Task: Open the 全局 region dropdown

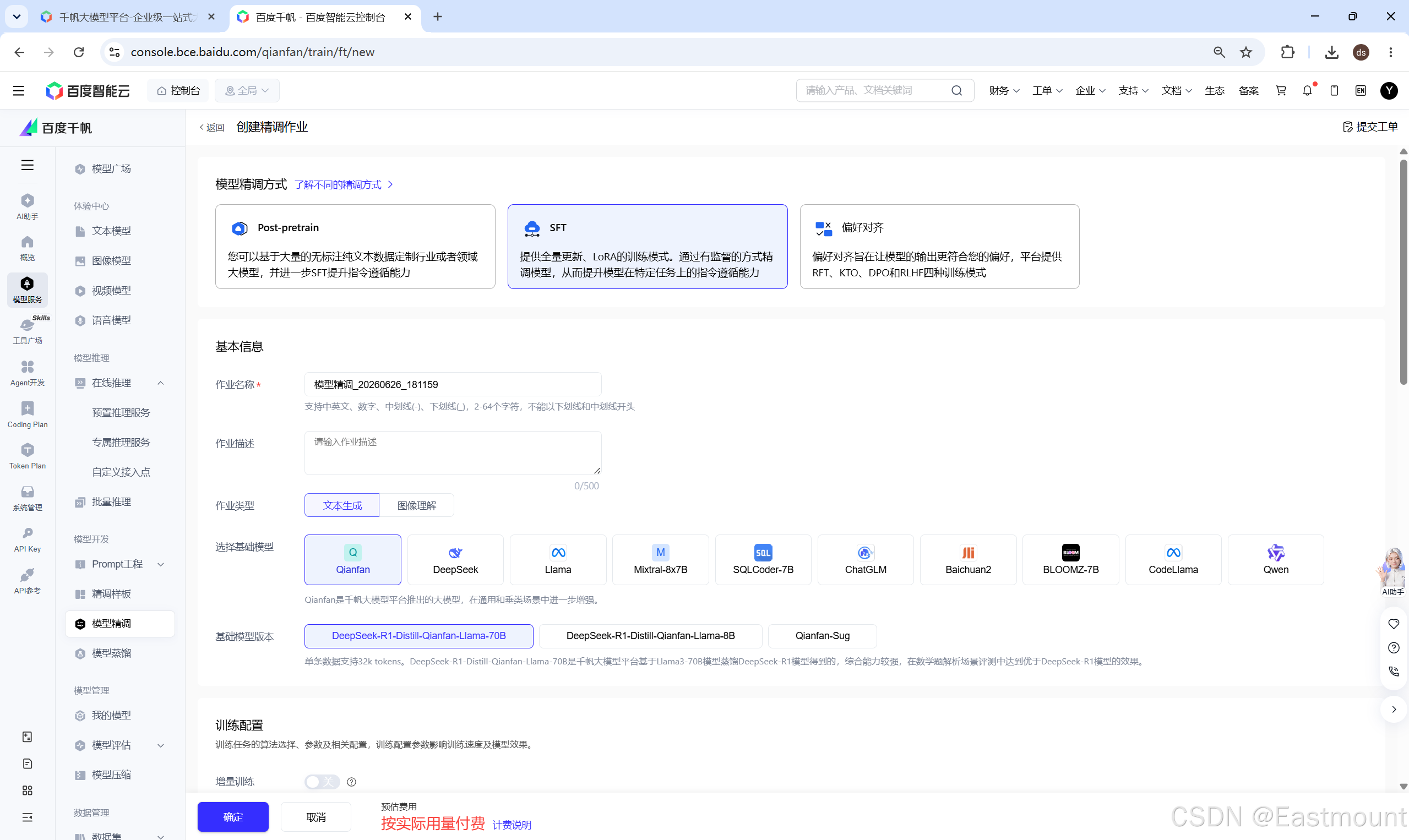Action: (x=247, y=91)
